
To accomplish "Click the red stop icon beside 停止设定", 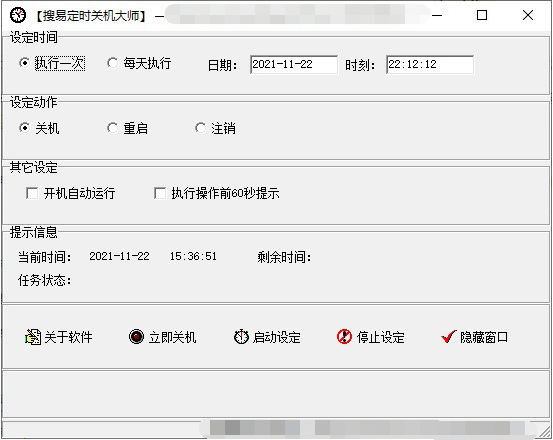I will [344, 337].
